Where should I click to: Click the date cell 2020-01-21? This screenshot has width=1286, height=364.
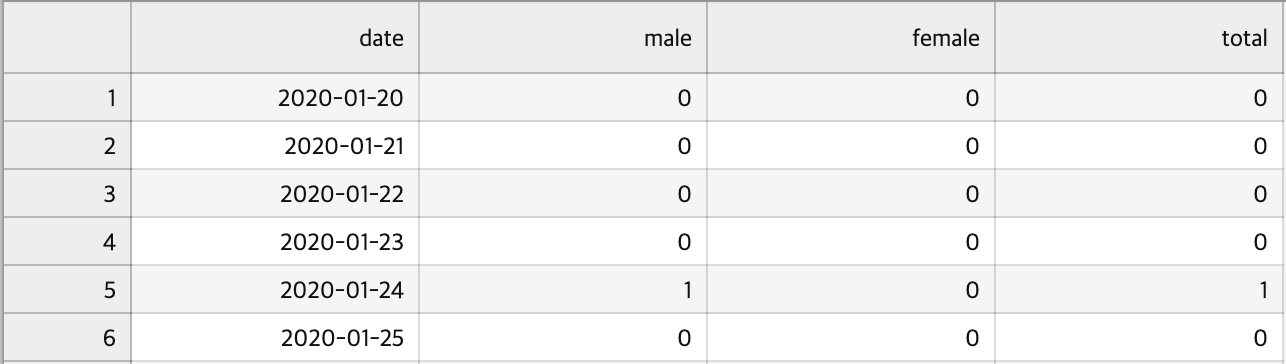[275, 145]
